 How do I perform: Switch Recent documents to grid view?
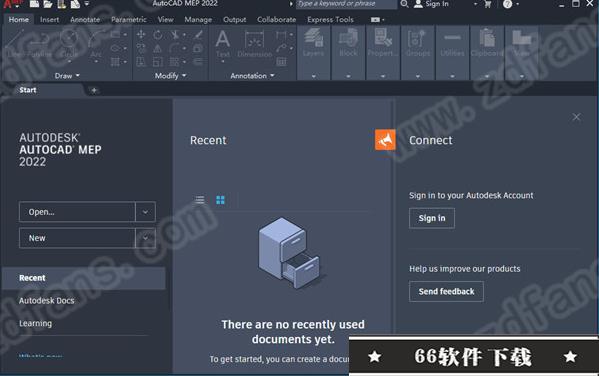click(x=220, y=199)
